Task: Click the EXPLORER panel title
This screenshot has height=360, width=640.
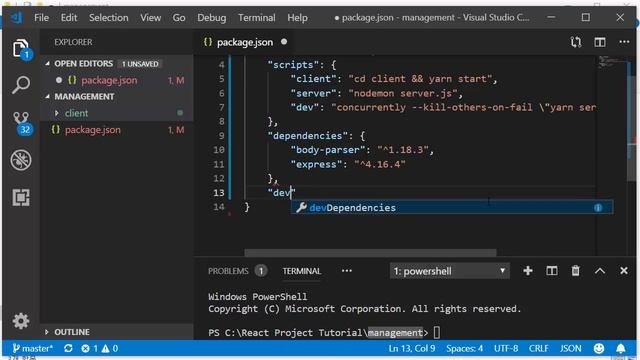Action: [73, 42]
